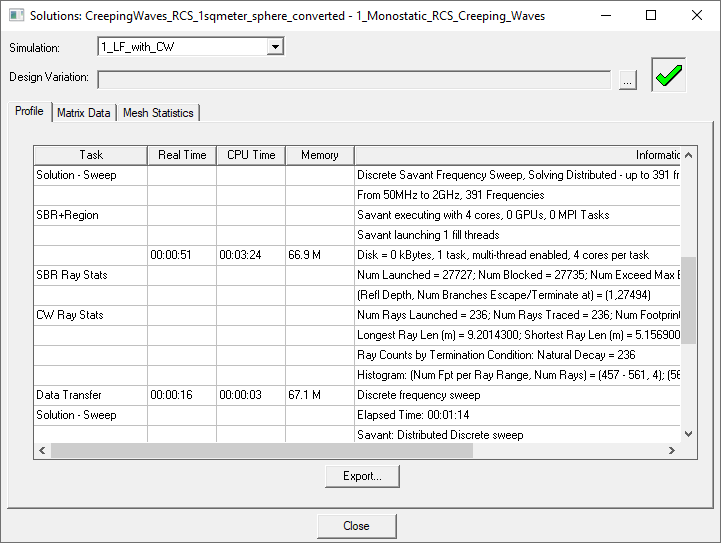721x543 pixels.
Task: Switch to the Mesh Statistics tab
Action: 158,113
